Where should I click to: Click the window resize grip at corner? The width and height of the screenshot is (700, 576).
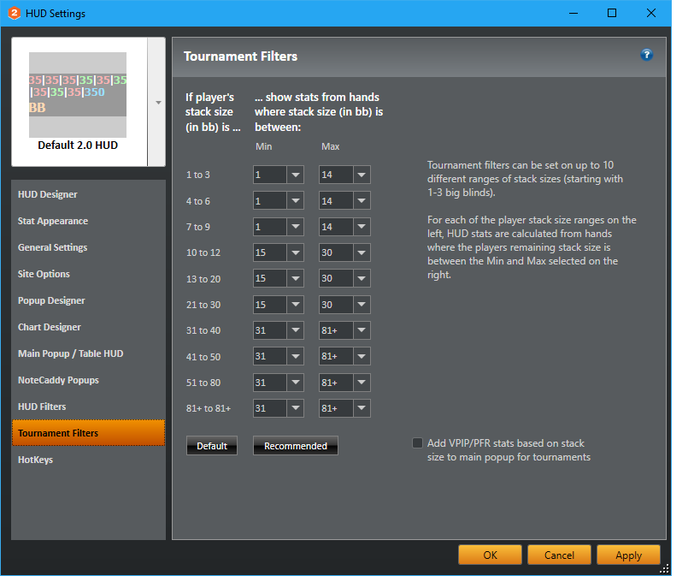[x=665, y=568]
